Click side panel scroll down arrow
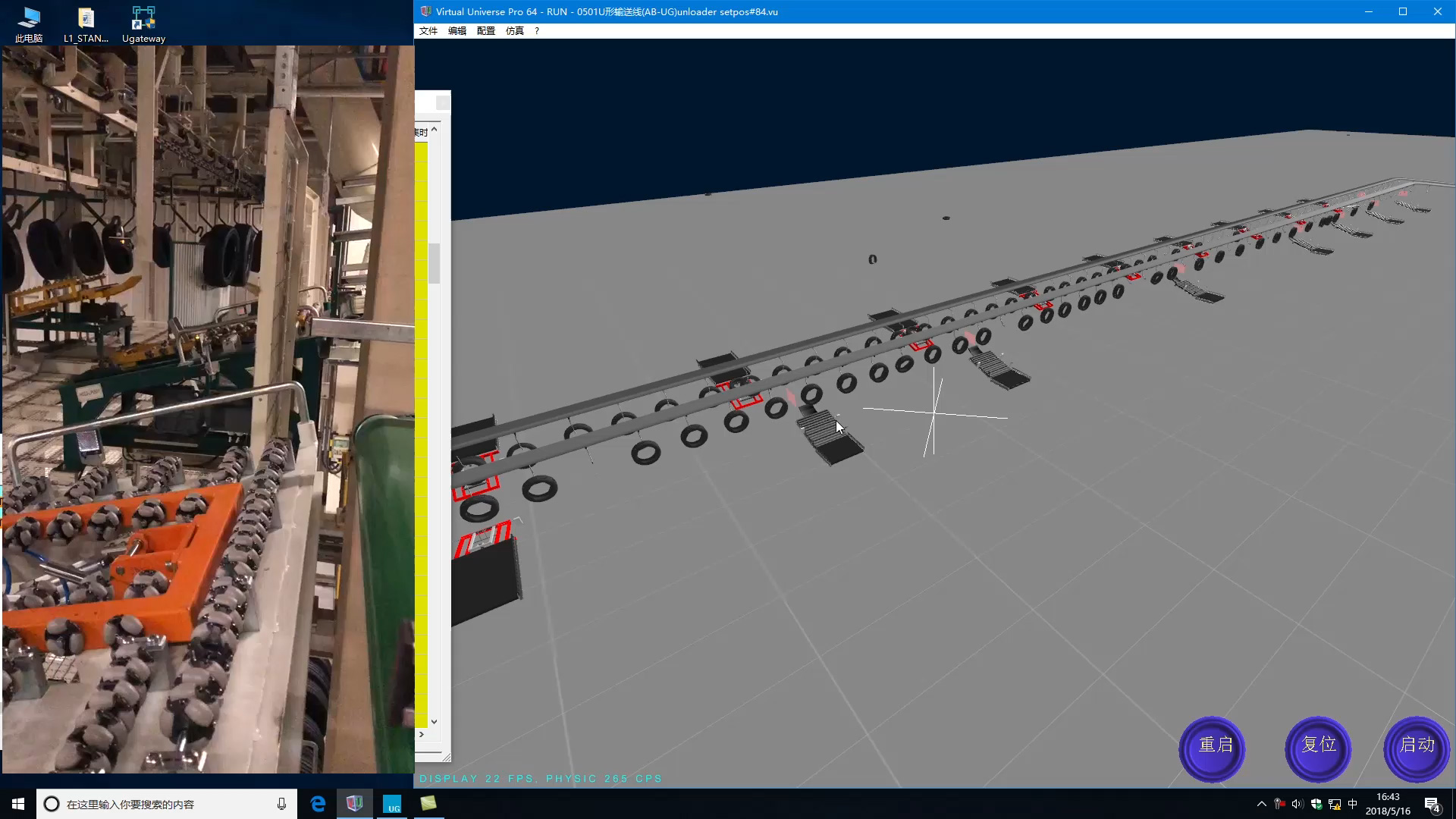The width and height of the screenshot is (1456, 819). (x=434, y=722)
